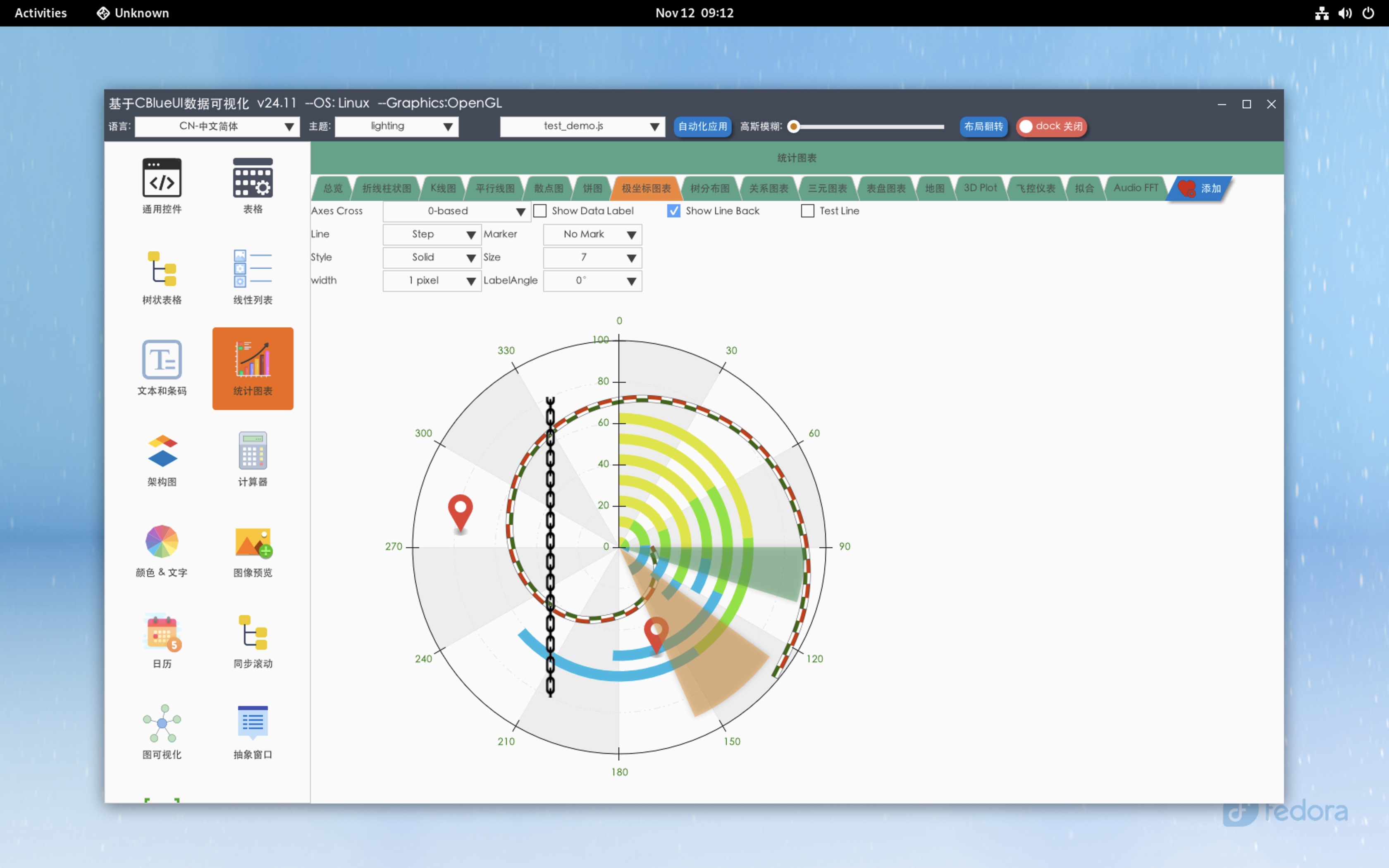Expand the lighting theme dropdown
Image resolution: width=1389 pixels, height=868 pixels.
tap(396, 126)
